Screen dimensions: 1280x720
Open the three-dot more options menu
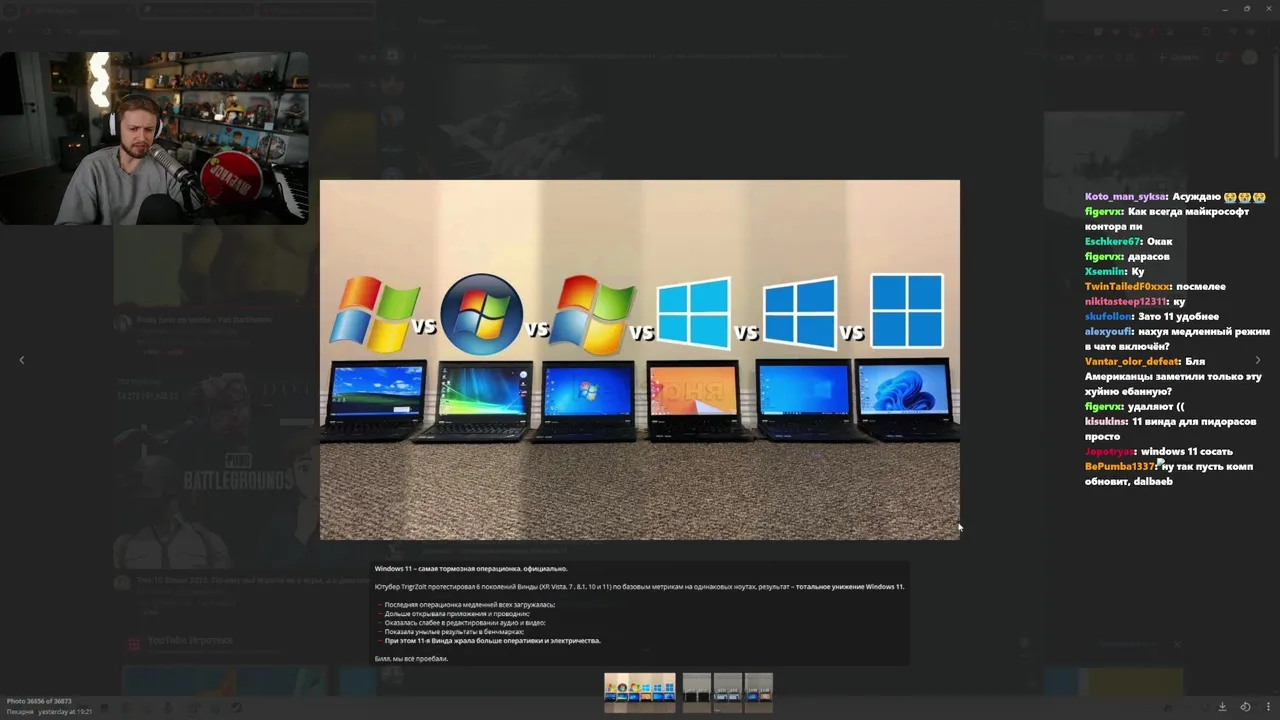click(x=1268, y=707)
